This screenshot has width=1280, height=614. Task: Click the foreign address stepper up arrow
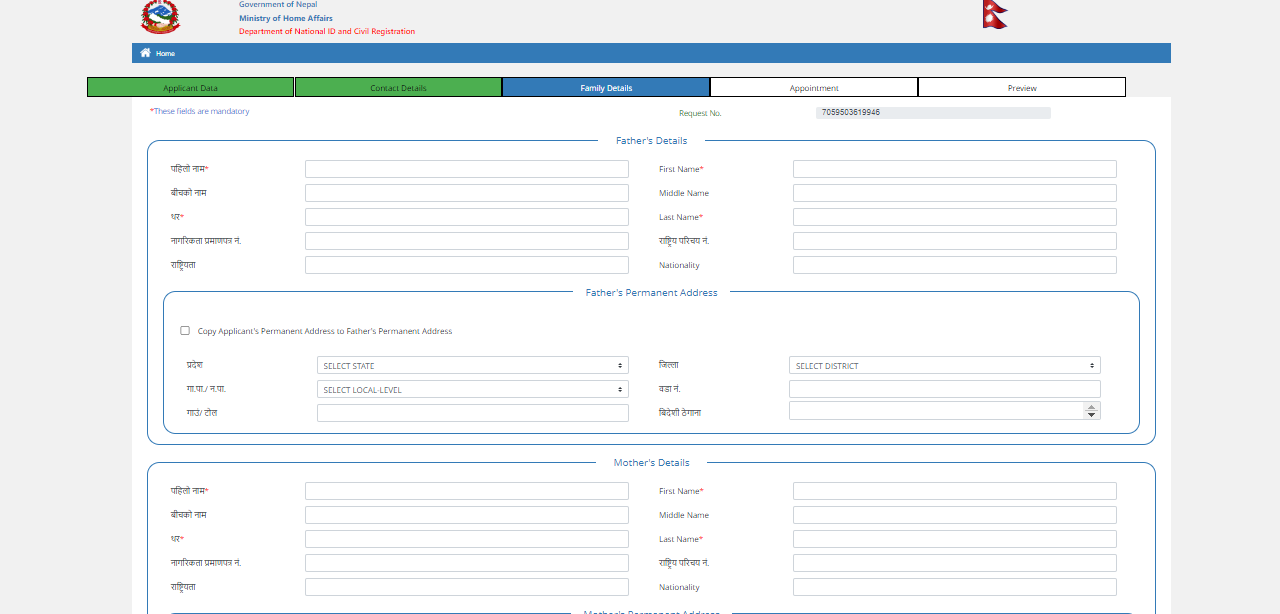1091,406
